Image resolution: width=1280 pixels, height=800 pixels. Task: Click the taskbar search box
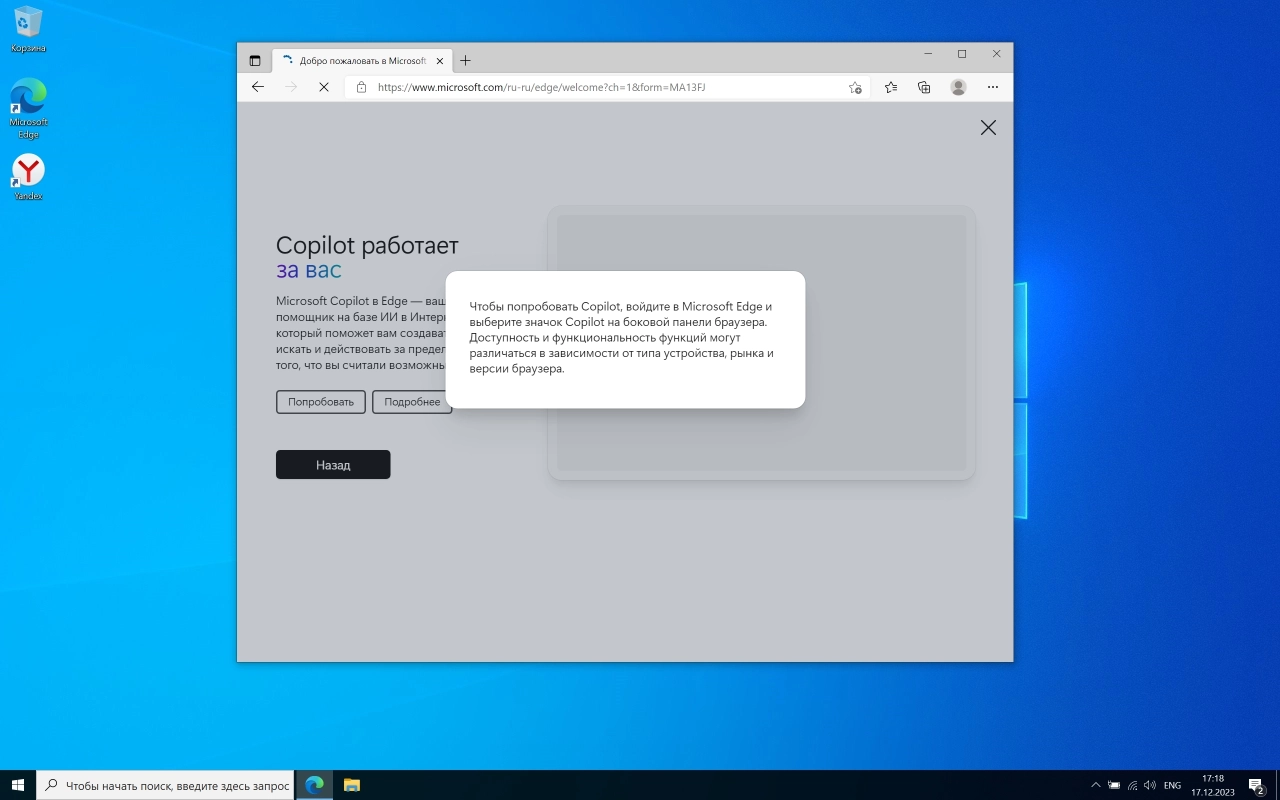pyautogui.click(x=165, y=785)
